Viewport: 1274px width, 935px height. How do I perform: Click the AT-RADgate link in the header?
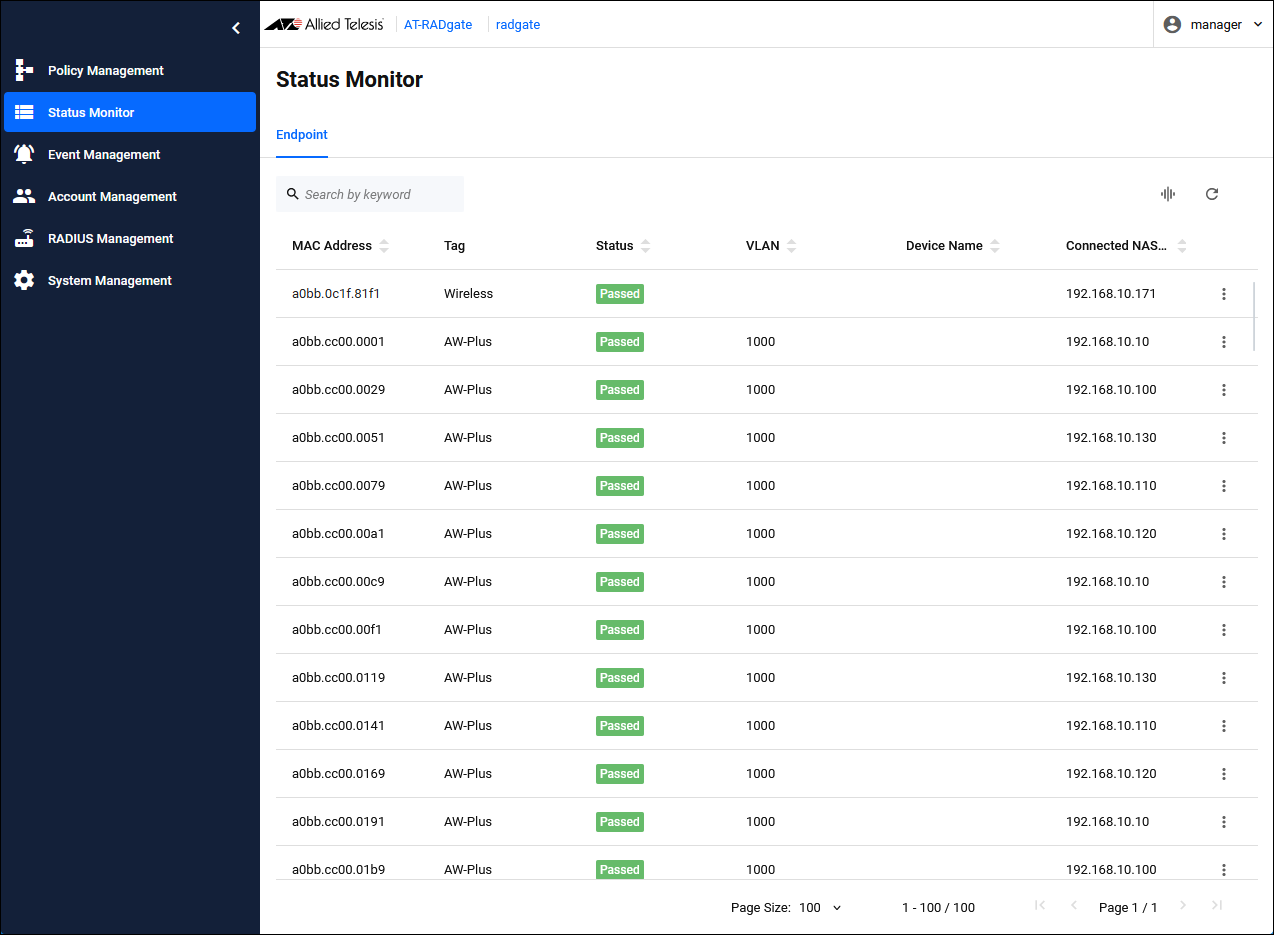(438, 25)
